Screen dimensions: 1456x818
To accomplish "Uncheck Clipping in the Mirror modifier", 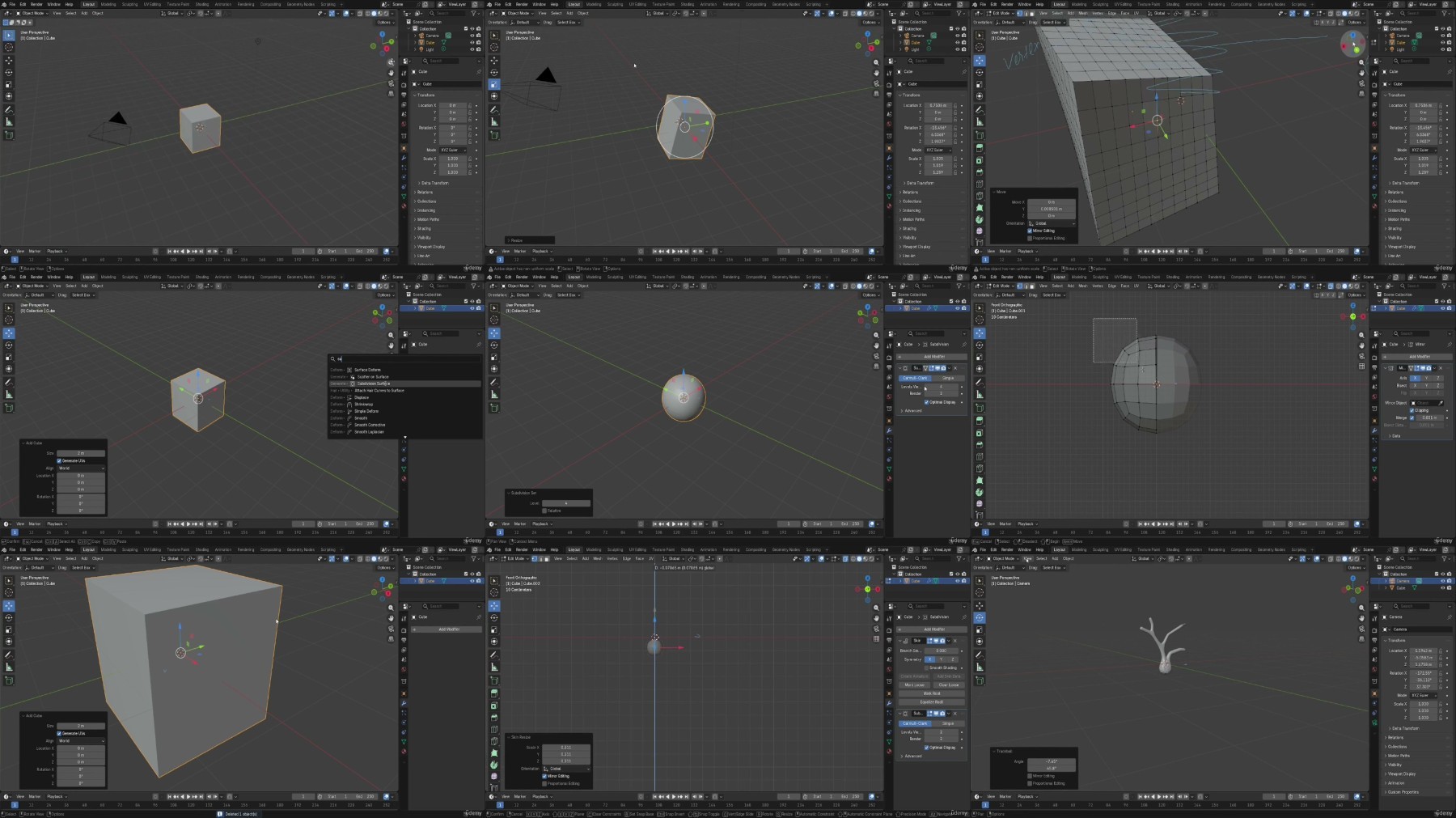I will 1412,410.
